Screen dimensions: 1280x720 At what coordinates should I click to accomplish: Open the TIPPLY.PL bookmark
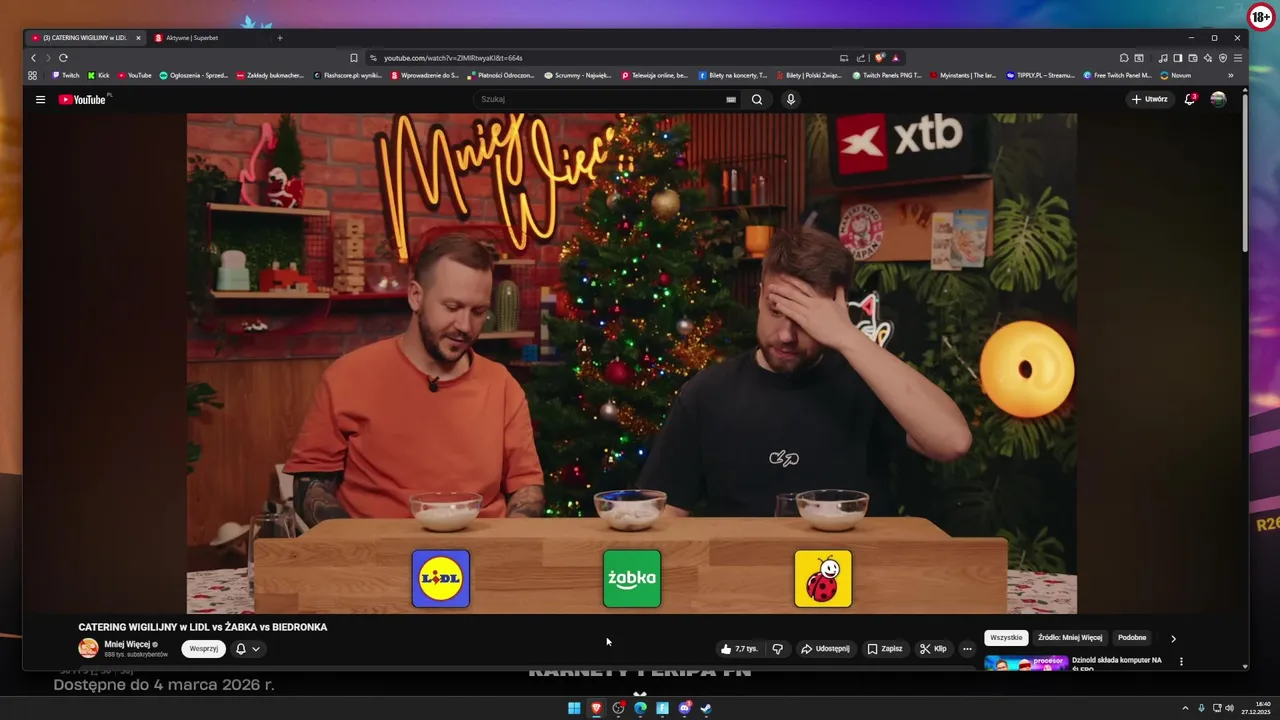click(1041, 75)
